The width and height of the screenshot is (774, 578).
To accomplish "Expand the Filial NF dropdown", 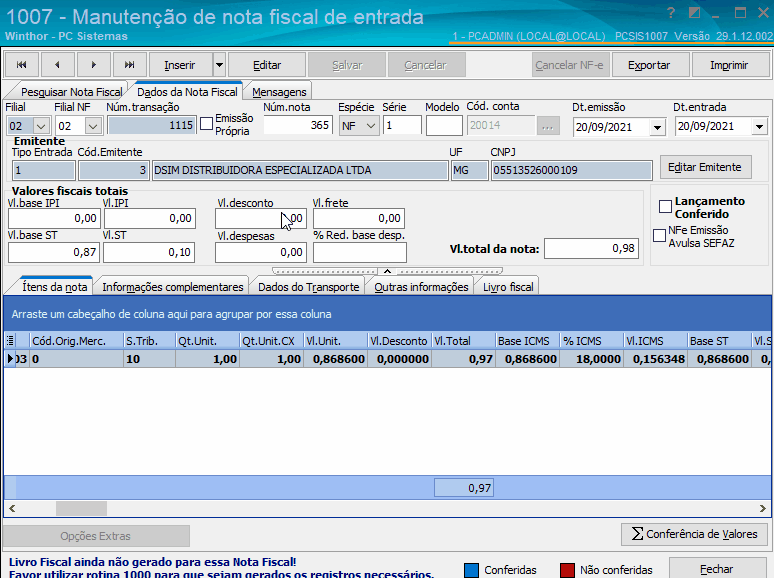I will [93, 126].
